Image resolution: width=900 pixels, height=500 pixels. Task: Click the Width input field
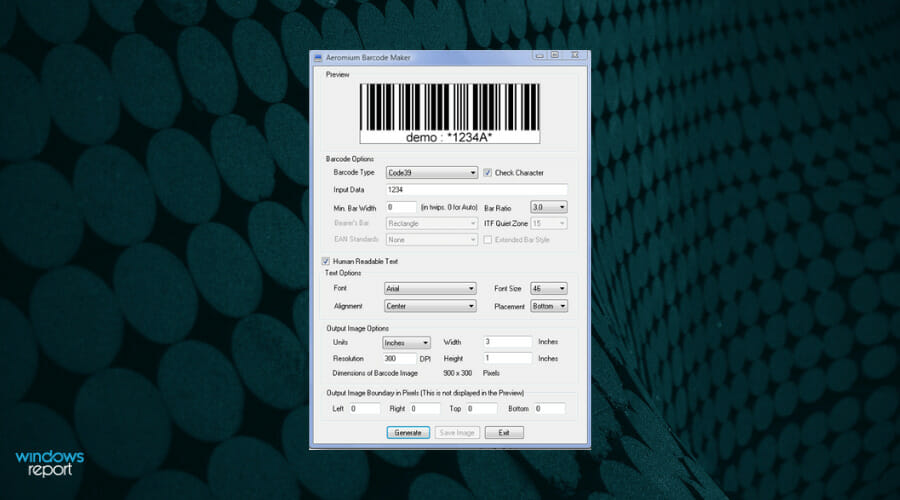(507, 342)
